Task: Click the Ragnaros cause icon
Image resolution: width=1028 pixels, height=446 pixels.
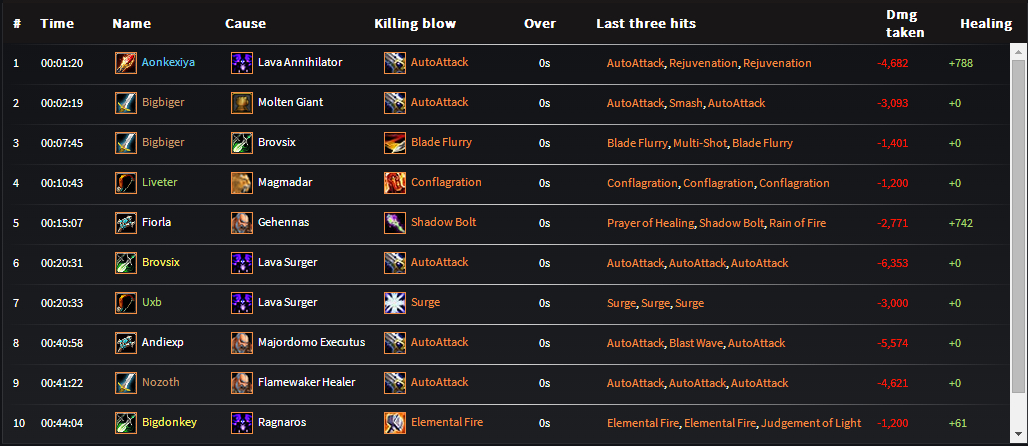Action: [x=241, y=423]
